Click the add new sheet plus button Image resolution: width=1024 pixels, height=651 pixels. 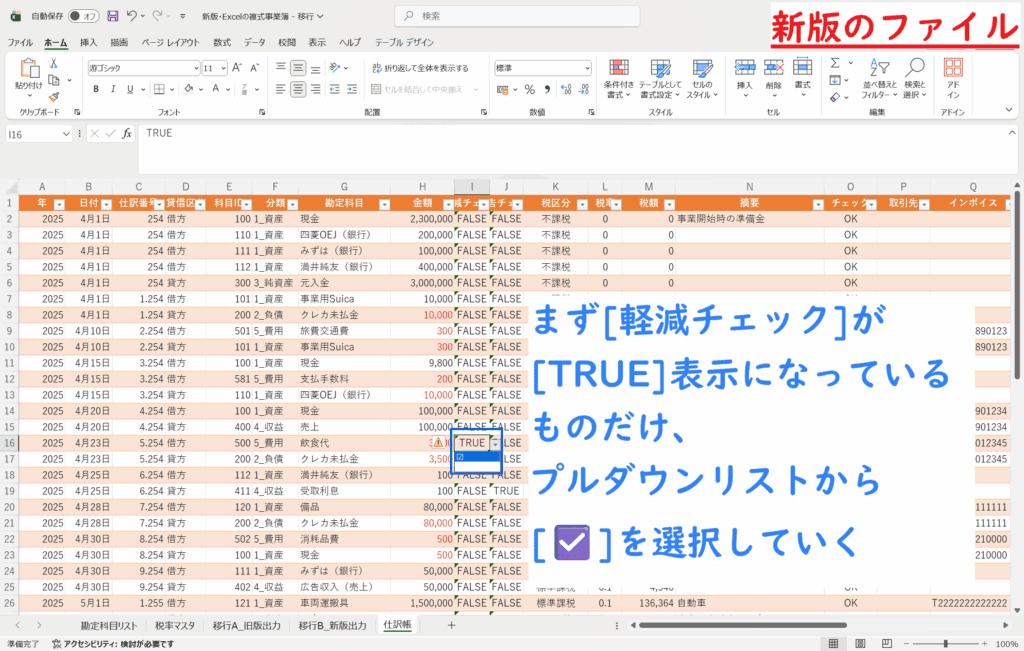tap(451, 625)
